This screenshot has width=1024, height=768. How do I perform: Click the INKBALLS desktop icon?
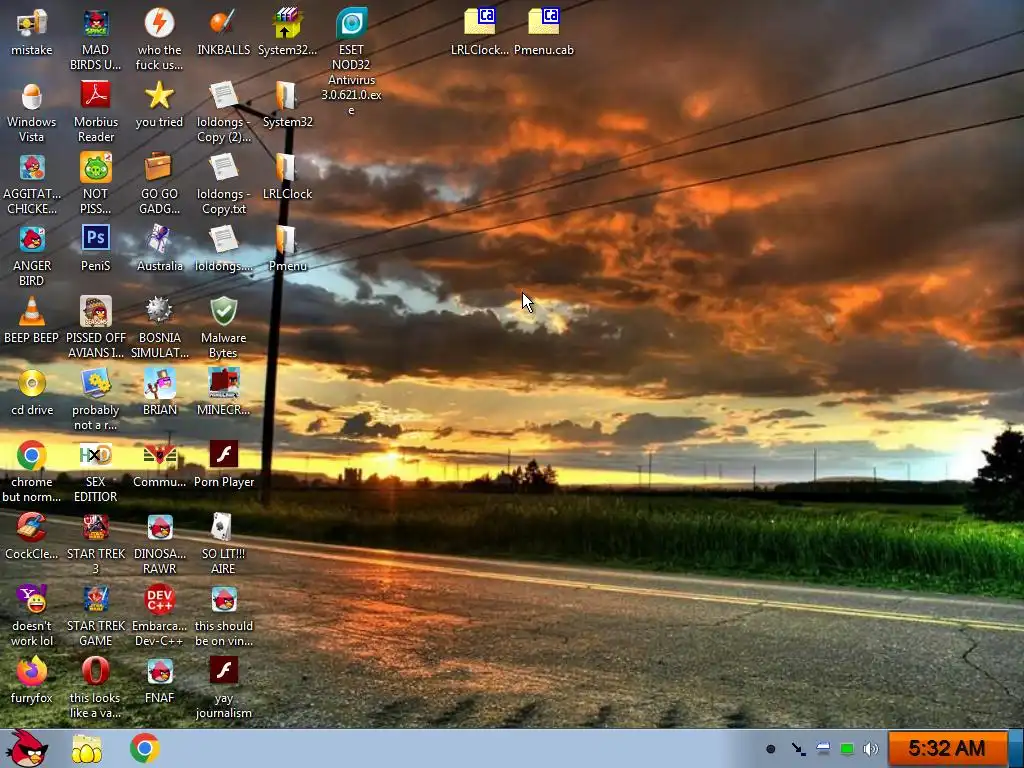point(223,24)
